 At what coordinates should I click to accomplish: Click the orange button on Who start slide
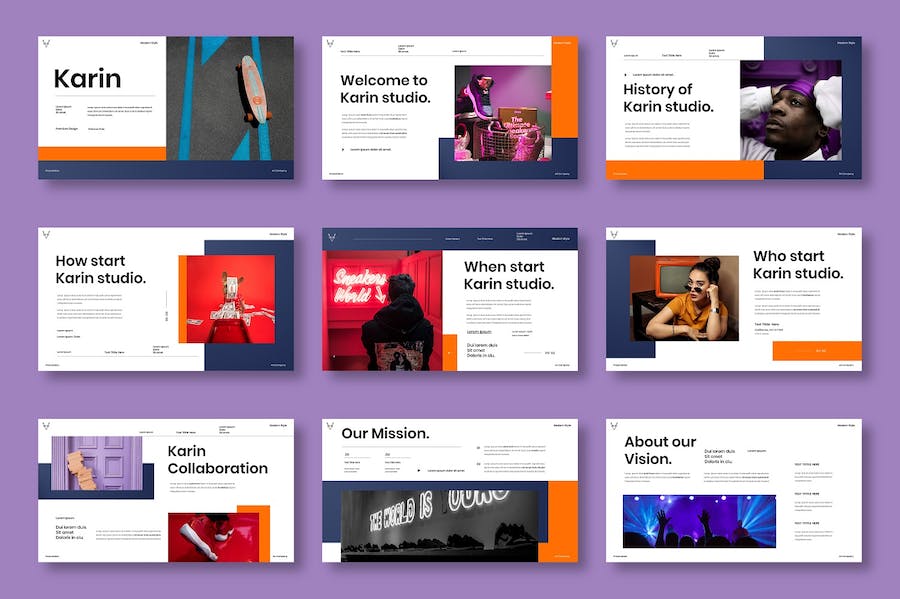(x=816, y=350)
